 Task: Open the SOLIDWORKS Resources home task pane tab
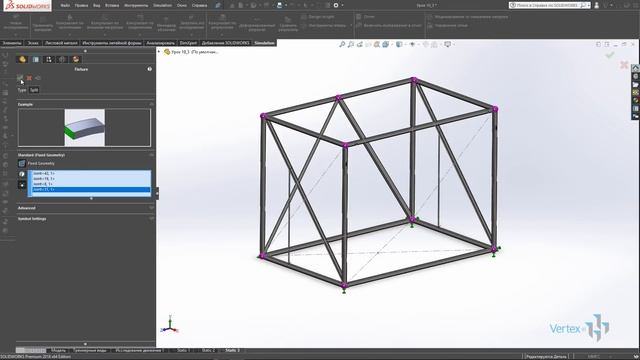tap(636, 68)
